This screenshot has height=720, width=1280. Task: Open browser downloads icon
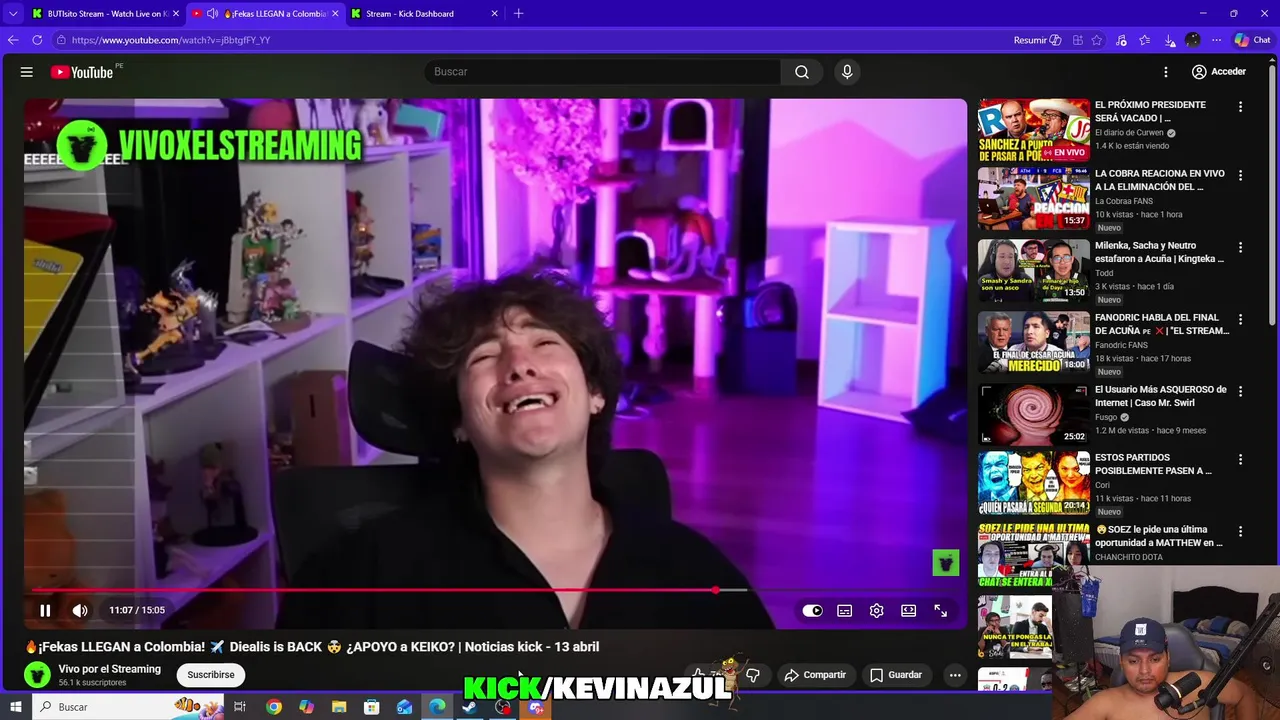[1169, 40]
